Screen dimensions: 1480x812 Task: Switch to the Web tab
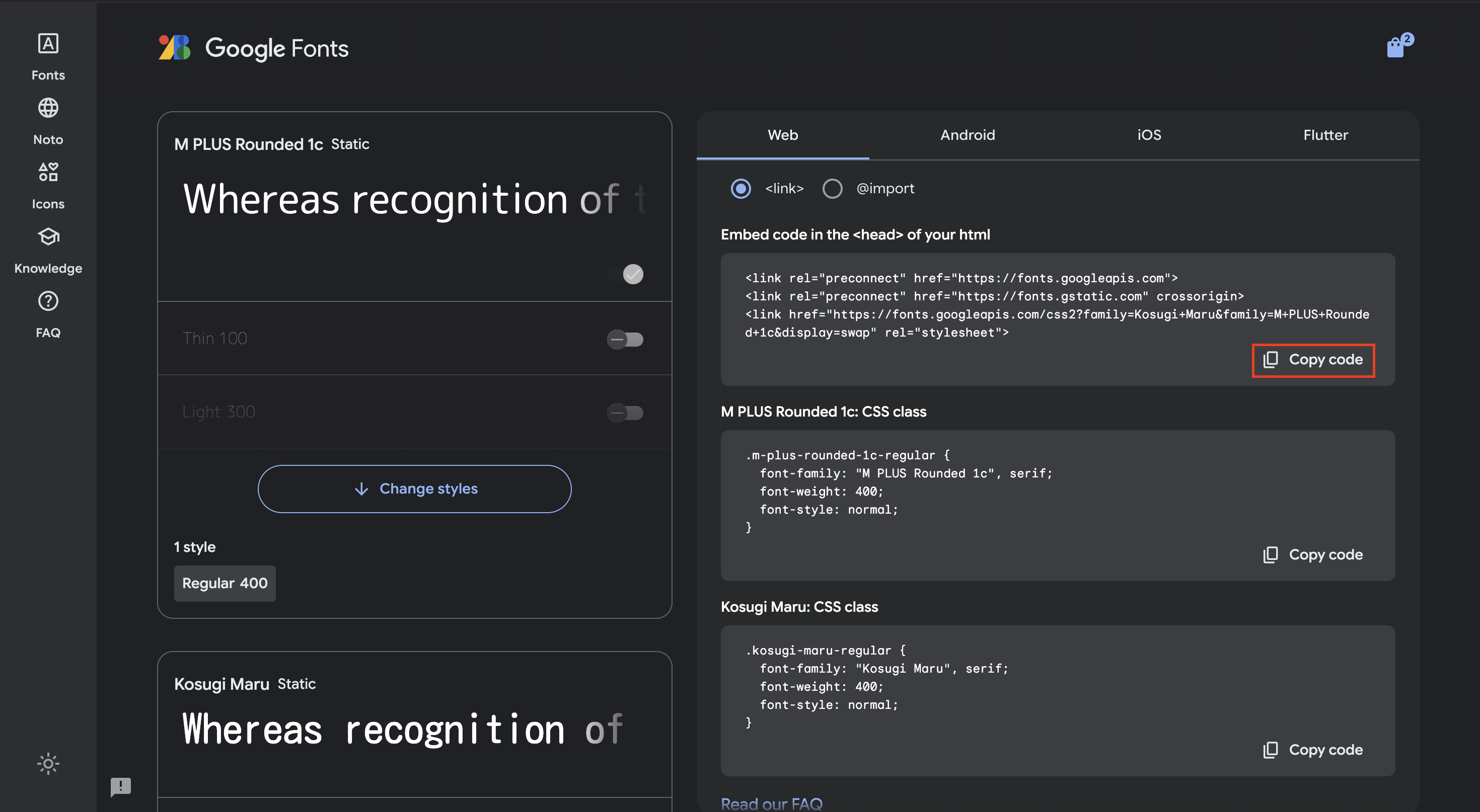tap(782, 135)
